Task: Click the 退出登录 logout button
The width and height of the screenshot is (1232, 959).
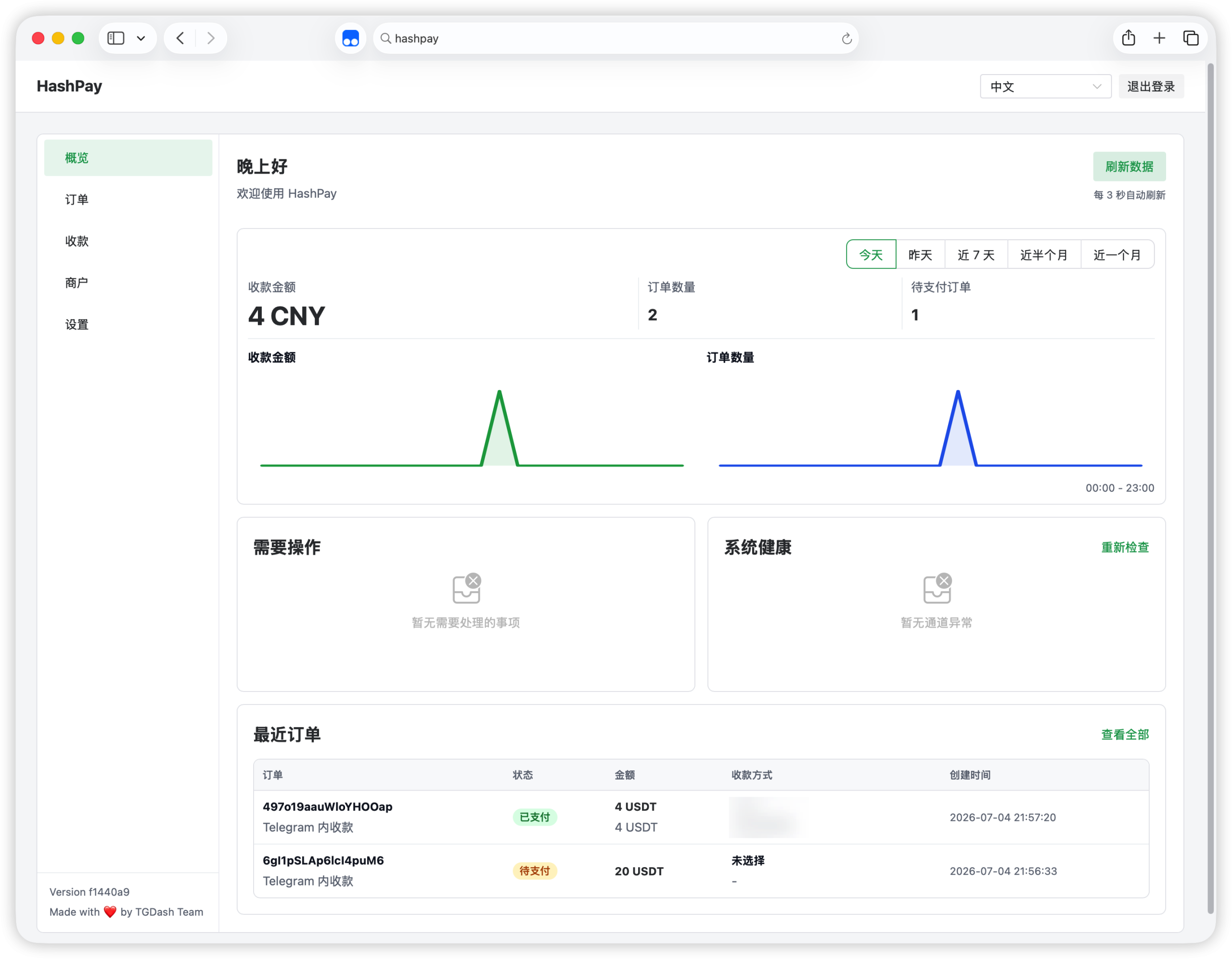Action: pos(1151,86)
